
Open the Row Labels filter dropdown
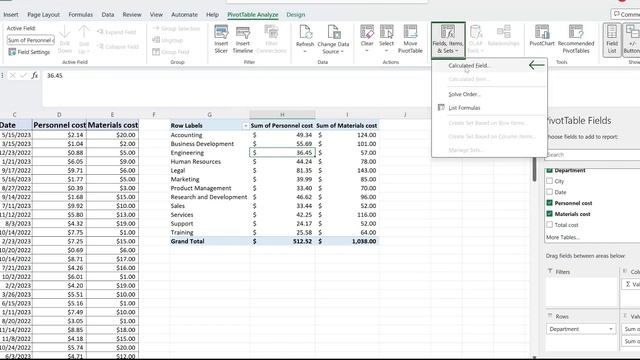point(245,126)
